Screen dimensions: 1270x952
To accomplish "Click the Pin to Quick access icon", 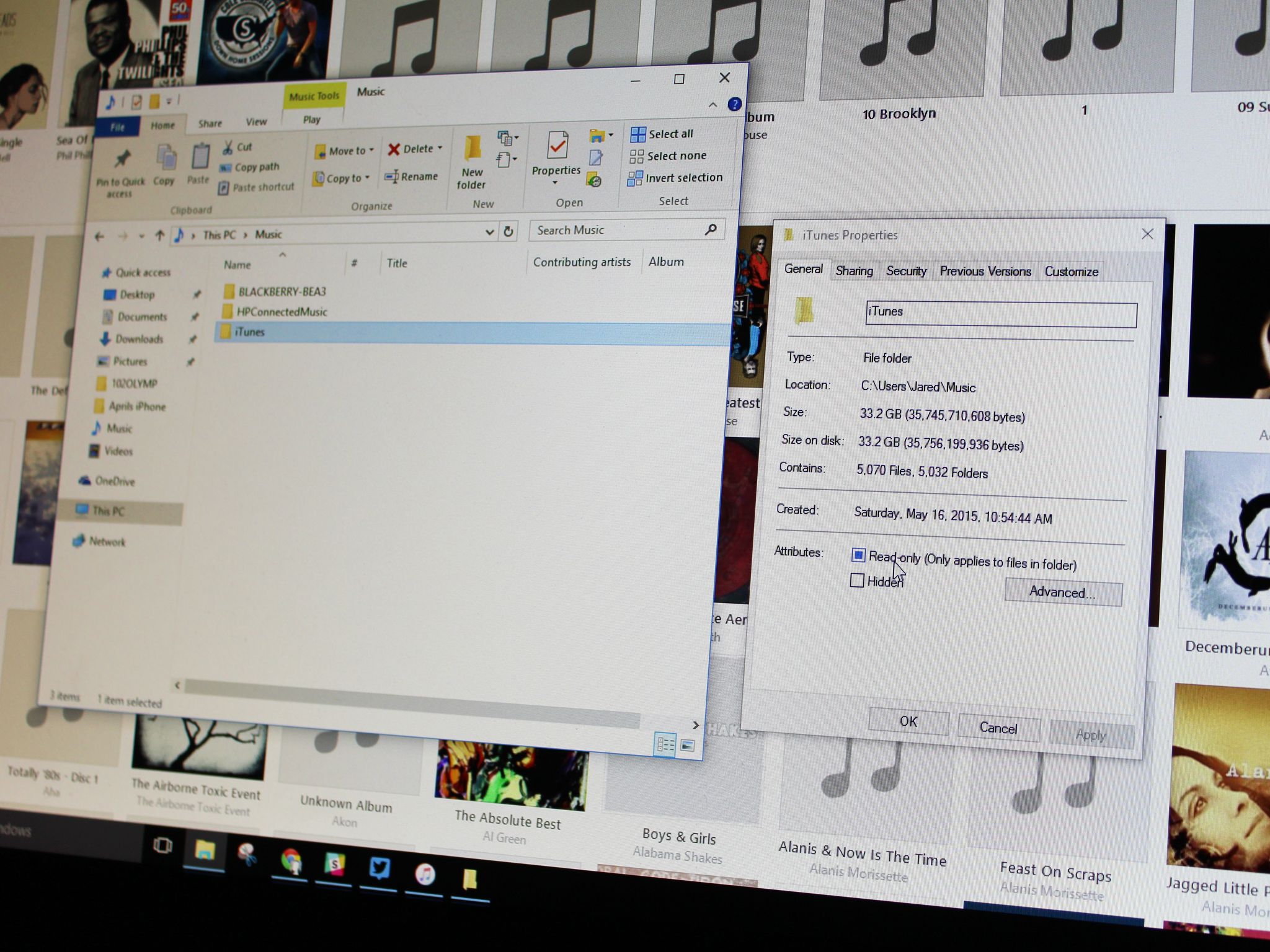I will [x=122, y=159].
